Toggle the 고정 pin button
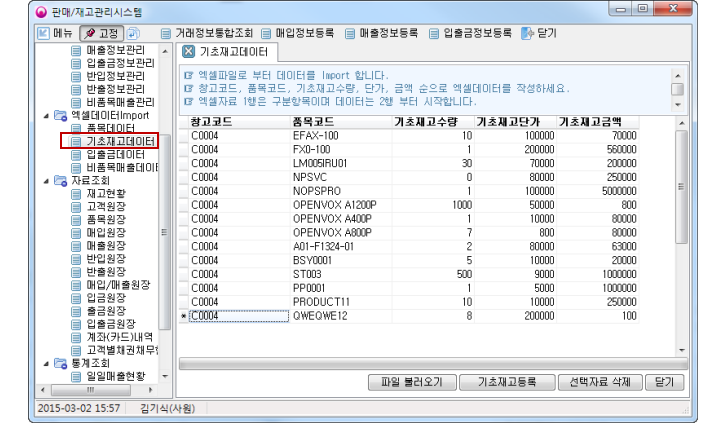 [102, 33]
